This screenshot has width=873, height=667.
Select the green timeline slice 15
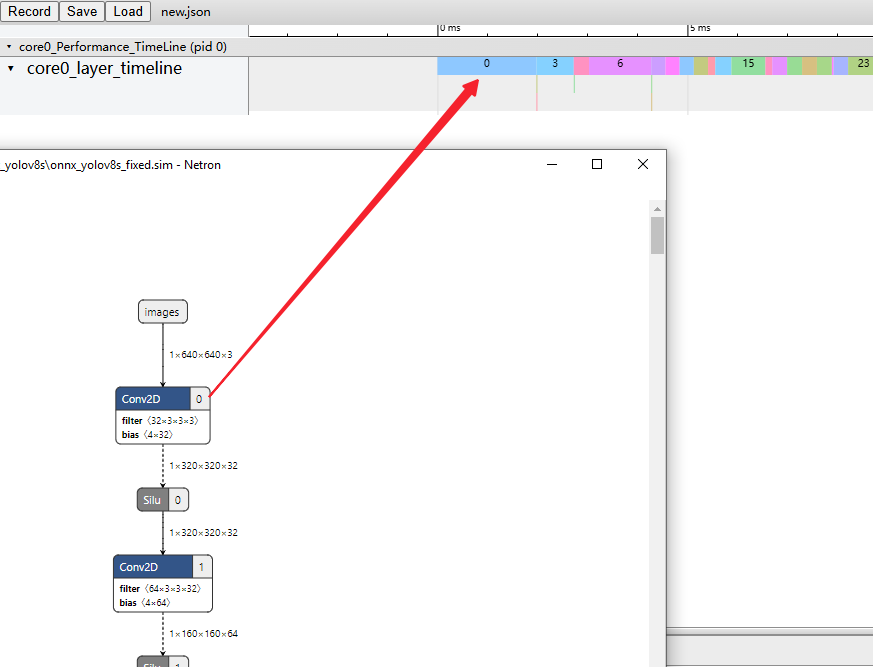pos(748,64)
